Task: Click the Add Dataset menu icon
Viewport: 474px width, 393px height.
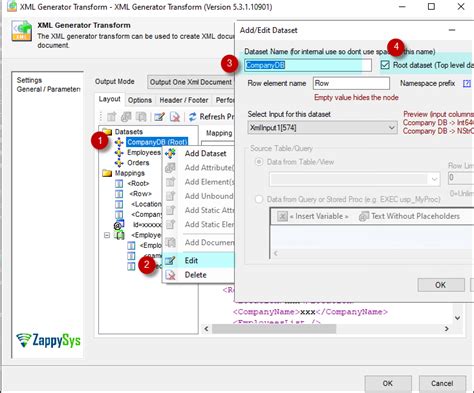Action: click(170, 153)
